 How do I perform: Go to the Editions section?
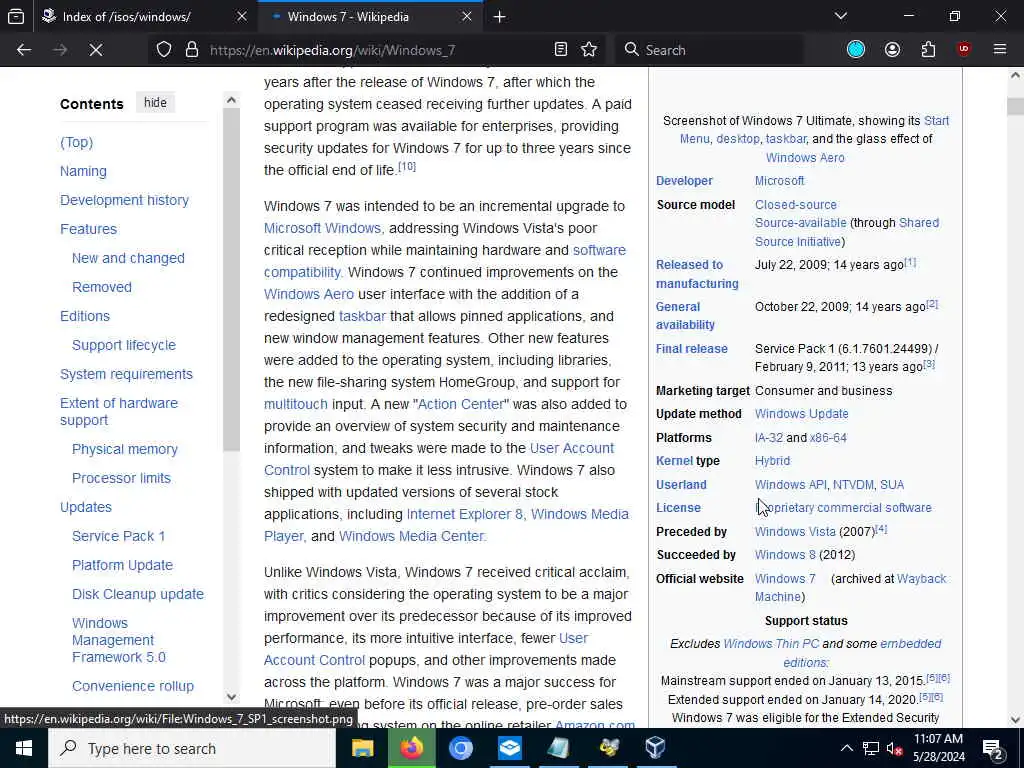click(85, 316)
